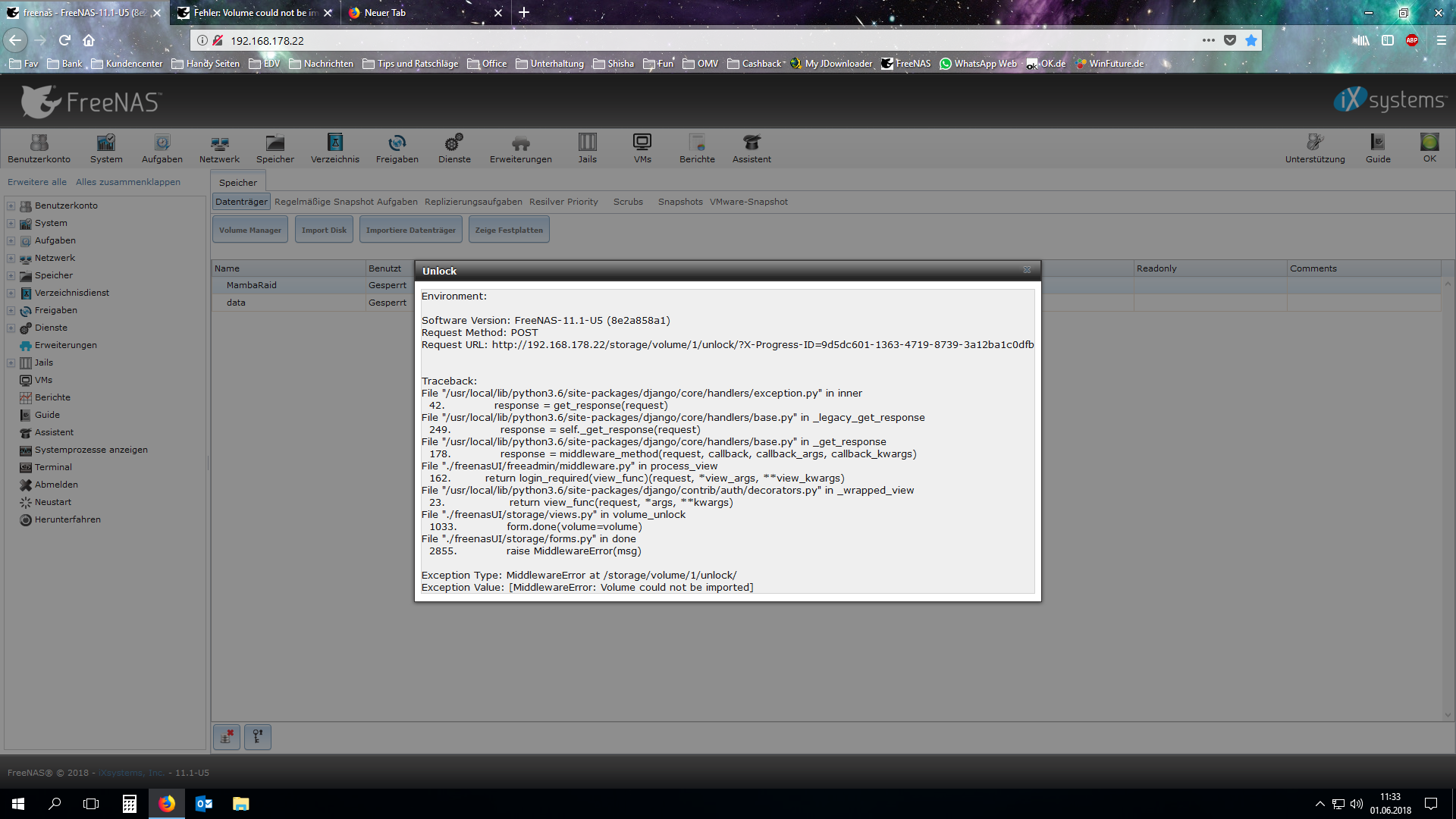1456x819 pixels.
Task: Switch to the Resilver Priority tab
Action: coord(563,202)
